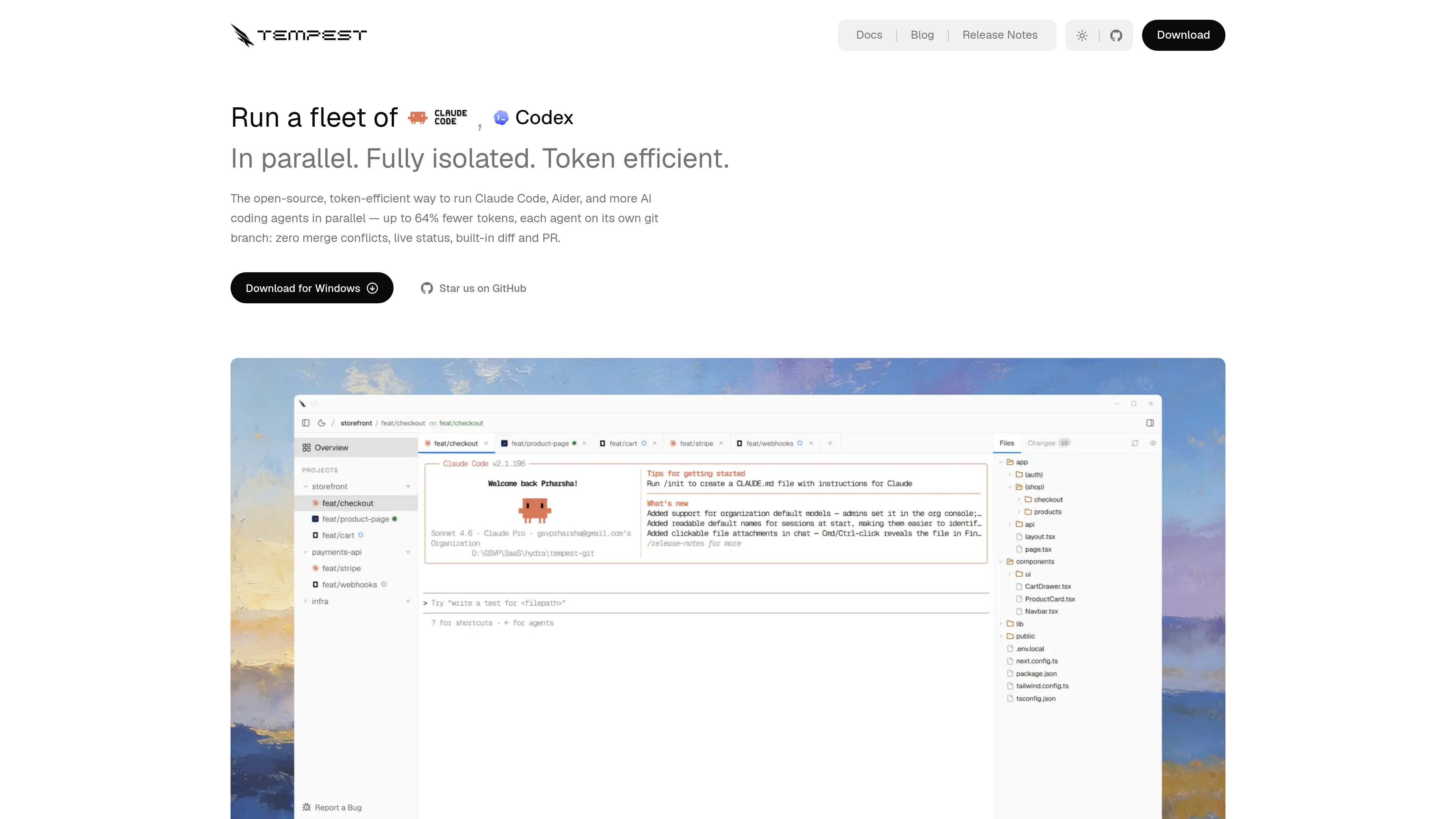
Task: Click storefront in the app breadcrumb
Action: [x=356, y=424]
